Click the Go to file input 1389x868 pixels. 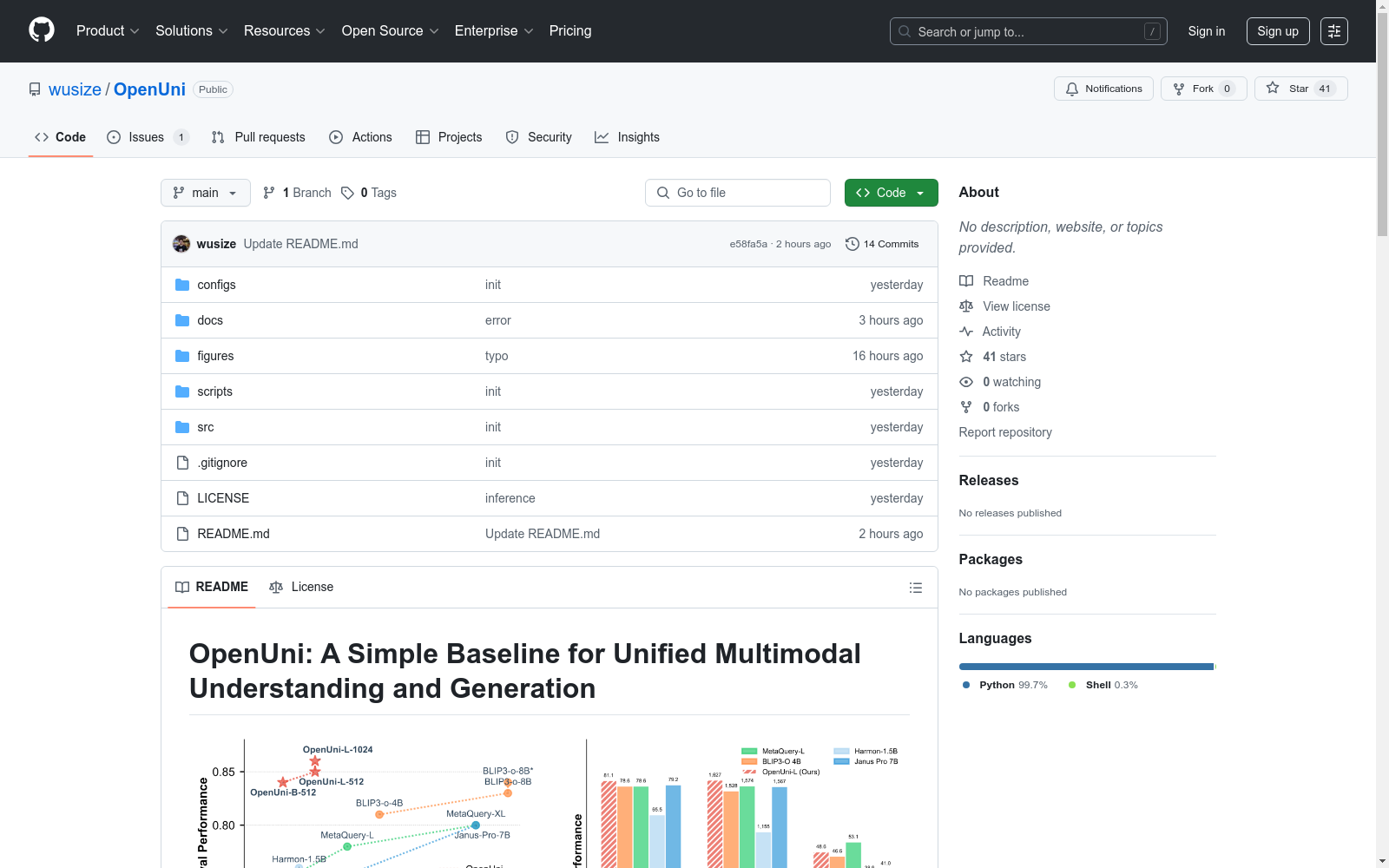[738, 193]
